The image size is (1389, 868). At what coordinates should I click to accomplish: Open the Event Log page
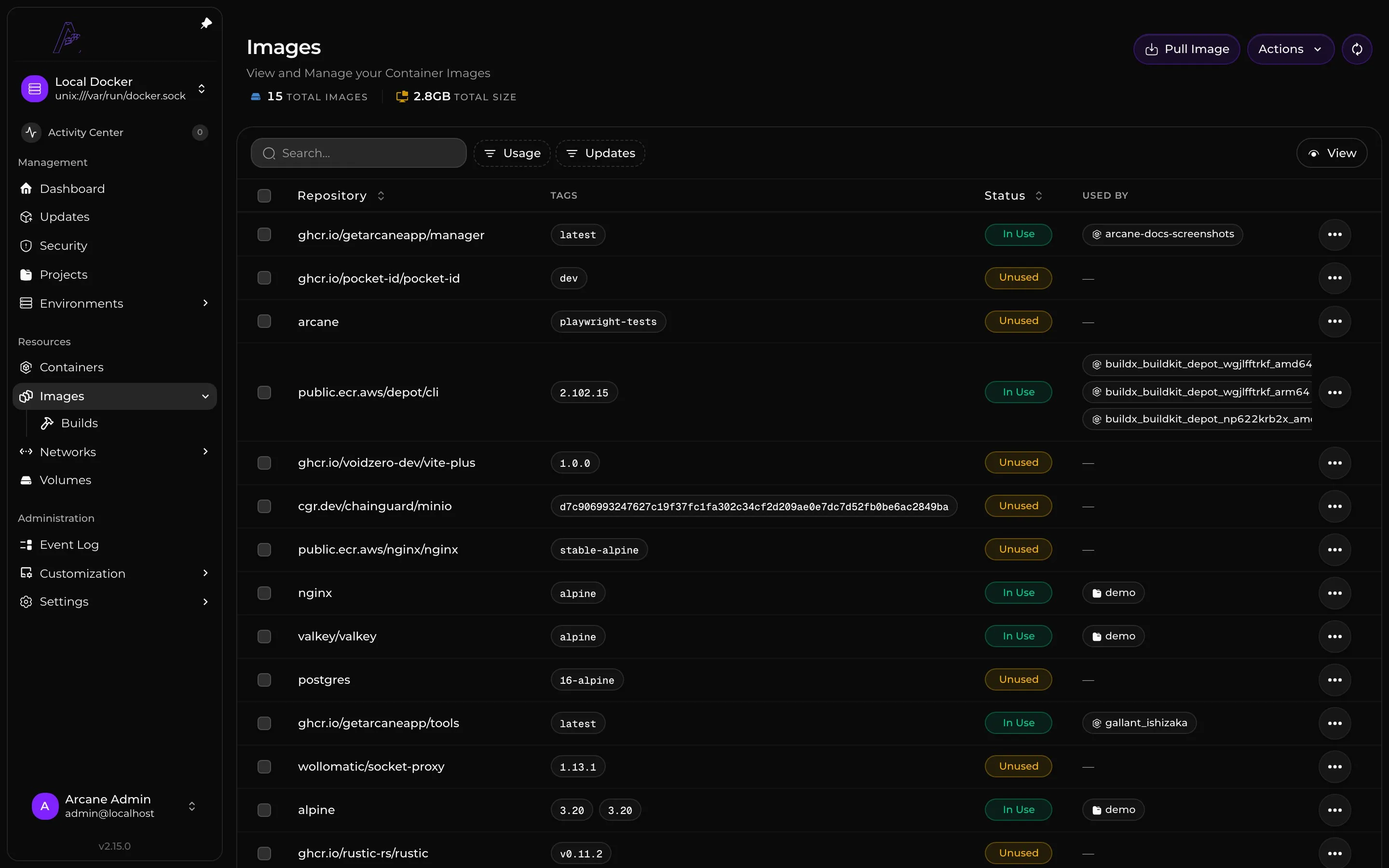(69, 545)
